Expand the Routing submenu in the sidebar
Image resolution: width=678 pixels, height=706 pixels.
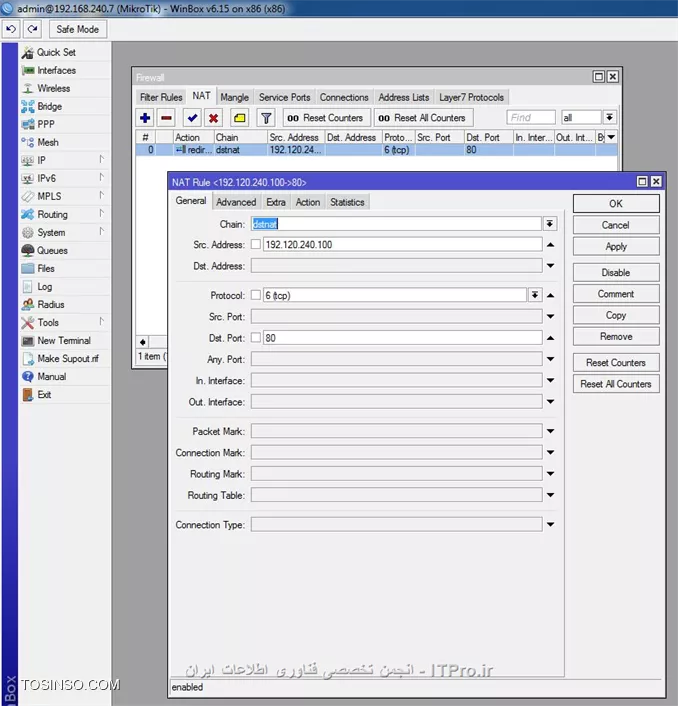(102, 213)
